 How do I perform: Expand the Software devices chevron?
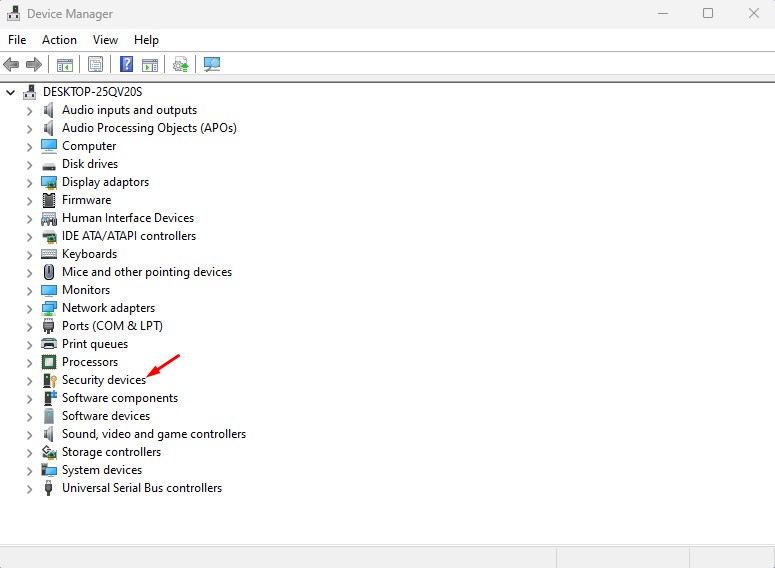[x=29, y=416]
